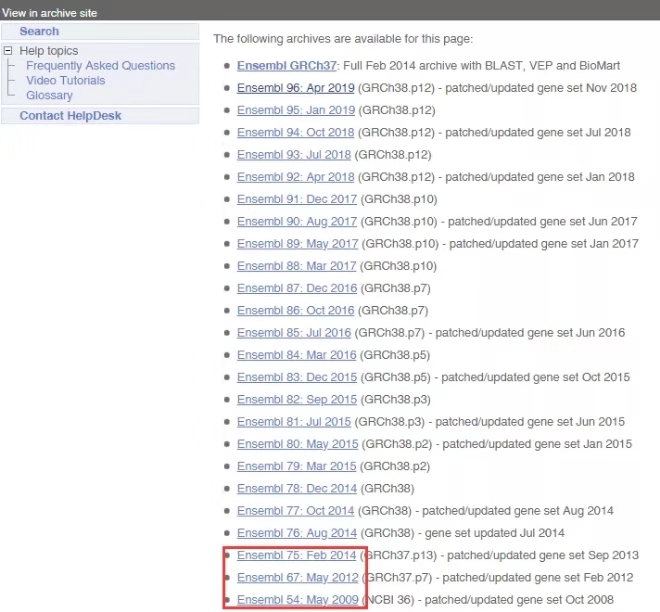Open Ensembl 81: Jul 2015 archive
This screenshot has width=660, height=612.
pyautogui.click(x=294, y=422)
